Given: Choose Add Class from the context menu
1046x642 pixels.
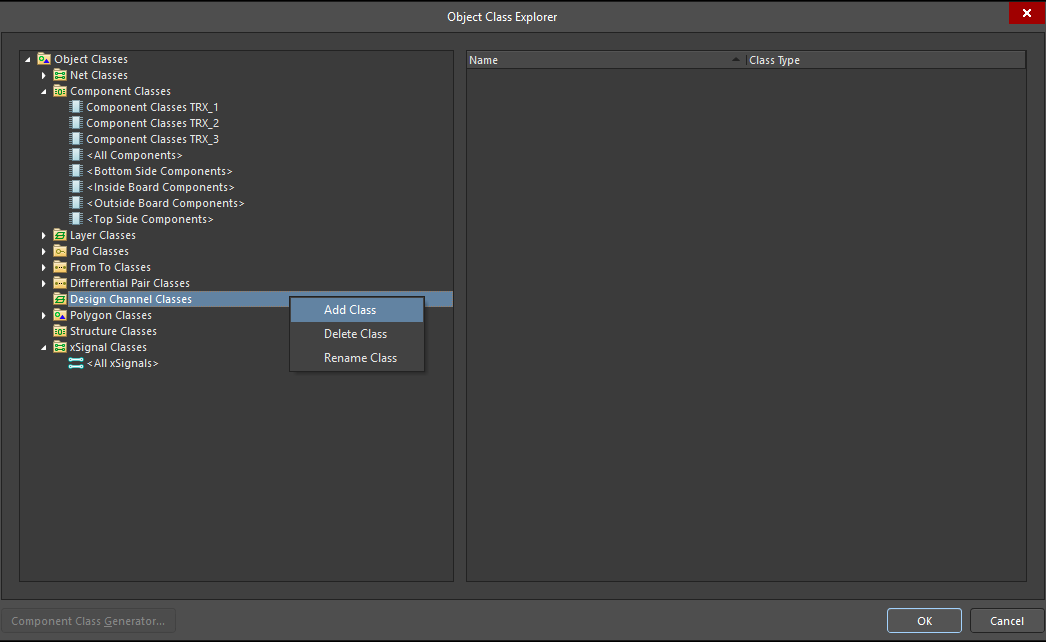Looking at the screenshot, I should tap(349, 309).
